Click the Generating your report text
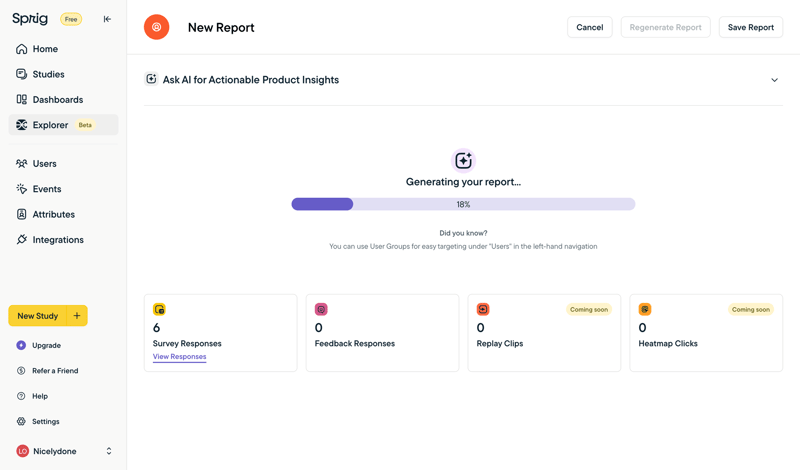The width and height of the screenshot is (800, 470). click(463, 182)
